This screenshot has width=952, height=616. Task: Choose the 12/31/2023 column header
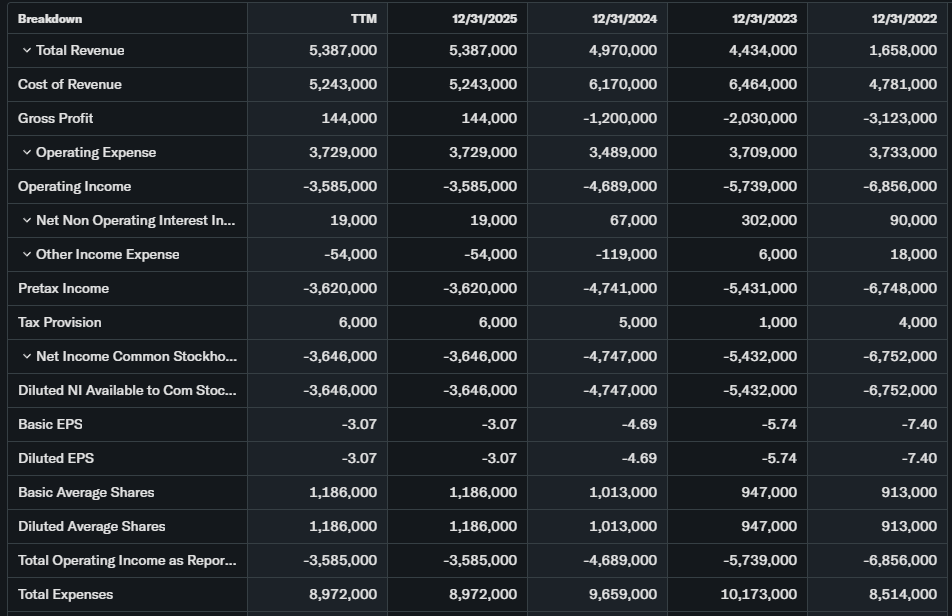click(x=764, y=19)
